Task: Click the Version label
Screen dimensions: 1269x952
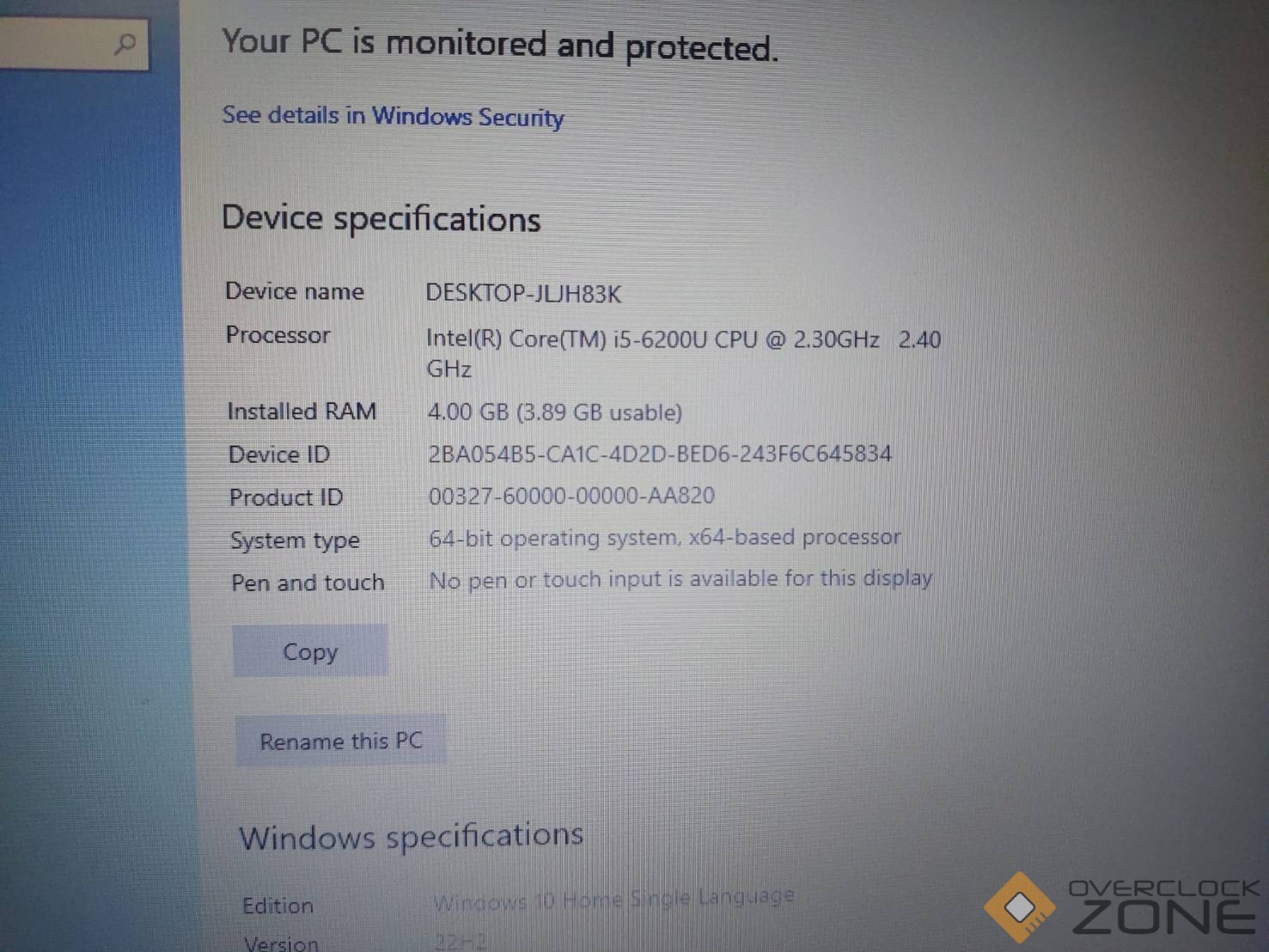Action: pos(281,943)
